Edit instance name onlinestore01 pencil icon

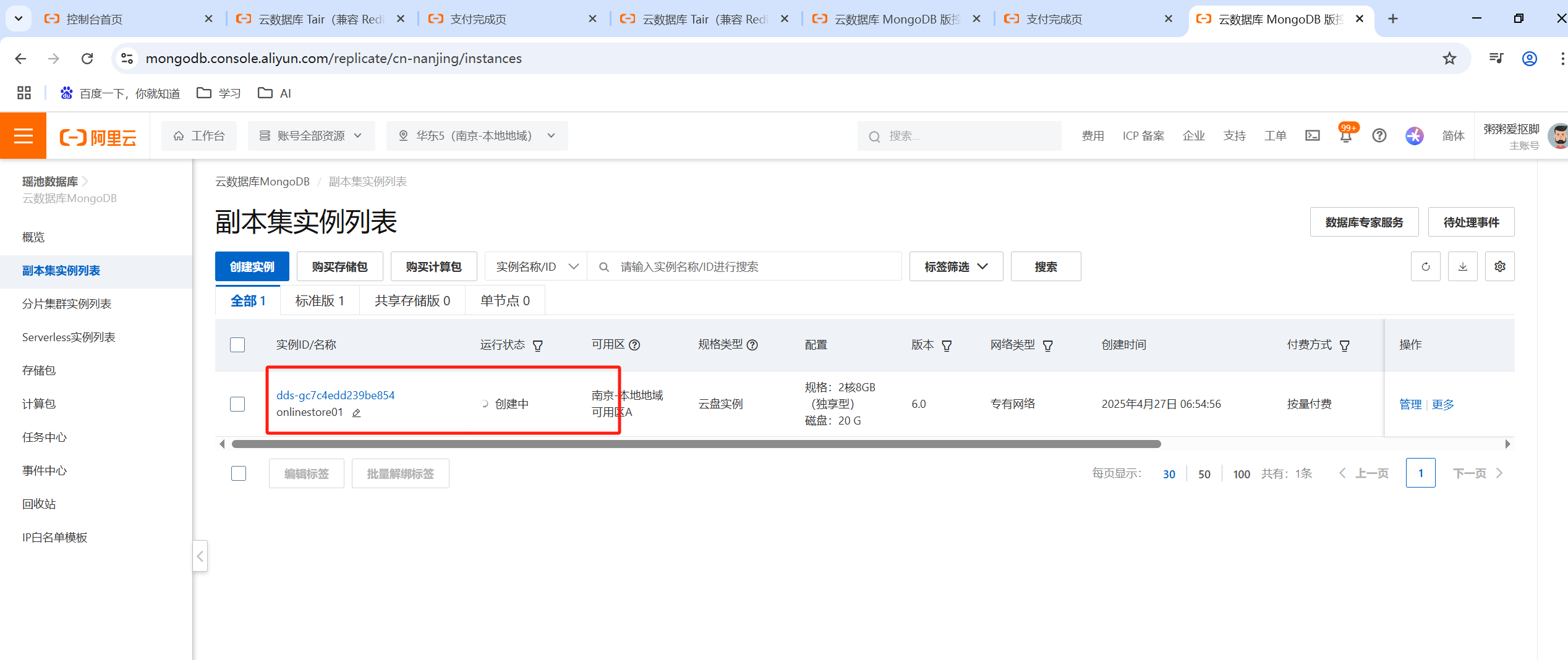[356, 413]
